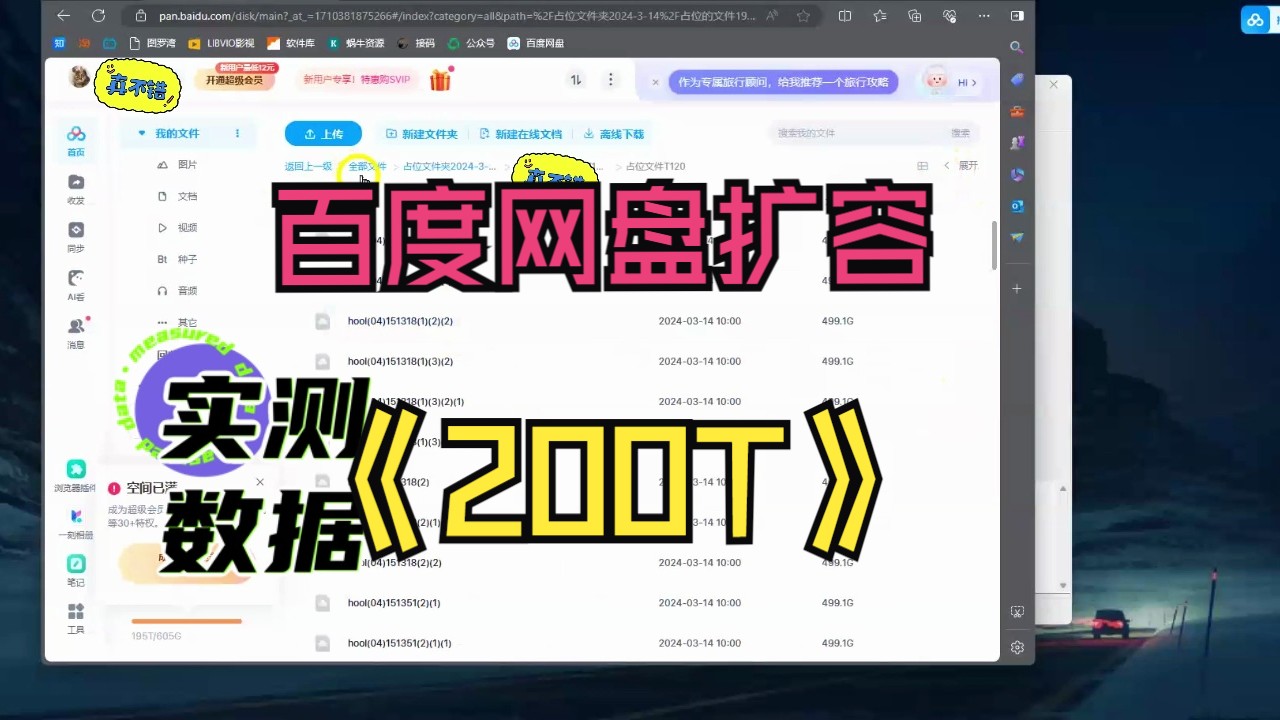Open Outlook icon in Edge sidebar
Image resolution: width=1280 pixels, height=720 pixels.
1017,206
